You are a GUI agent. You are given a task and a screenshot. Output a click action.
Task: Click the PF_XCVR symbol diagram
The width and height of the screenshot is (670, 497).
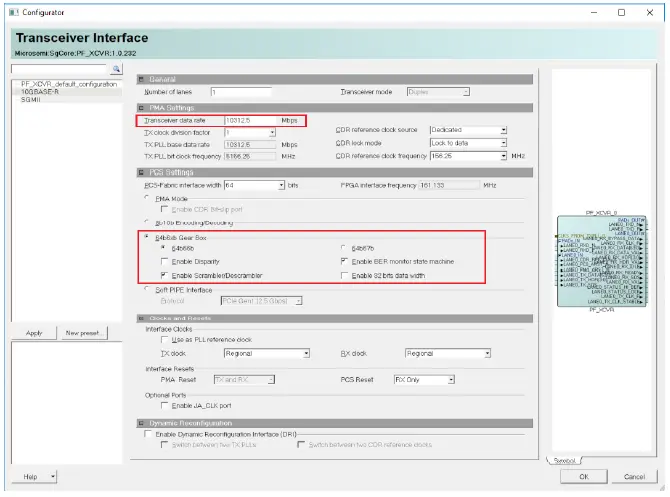(602, 261)
